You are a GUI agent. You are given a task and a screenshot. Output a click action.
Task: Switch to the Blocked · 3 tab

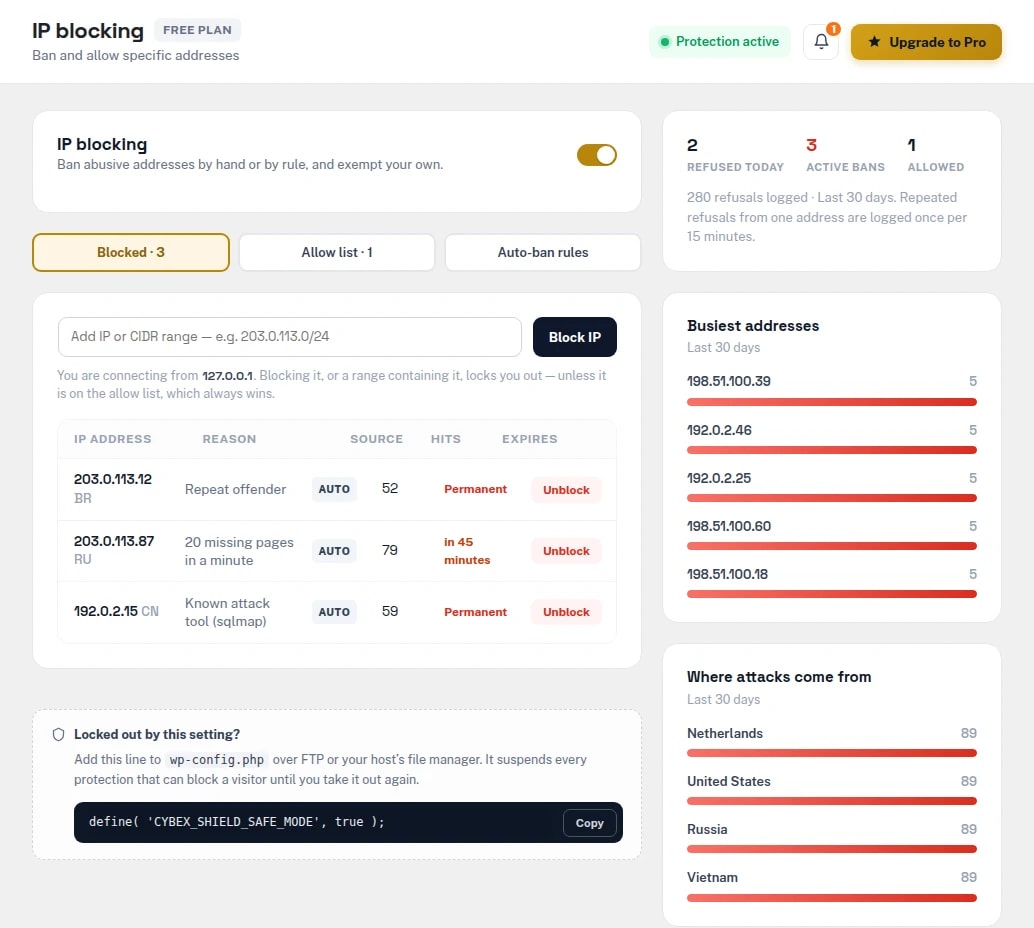pos(131,252)
